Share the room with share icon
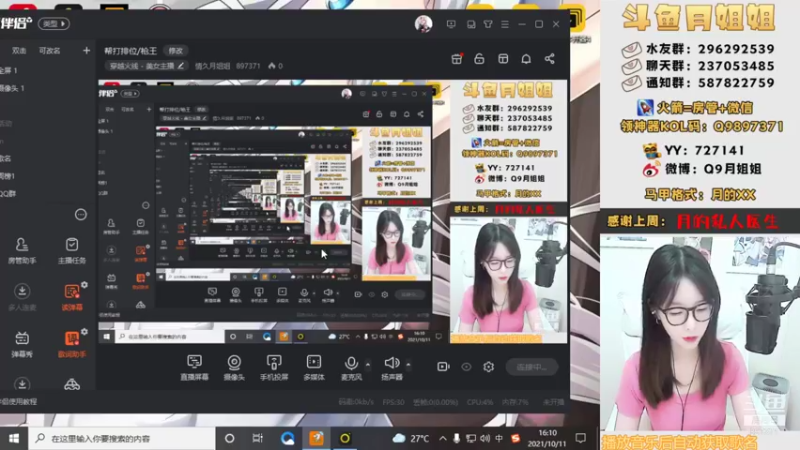800x450 pixels. (549, 59)
